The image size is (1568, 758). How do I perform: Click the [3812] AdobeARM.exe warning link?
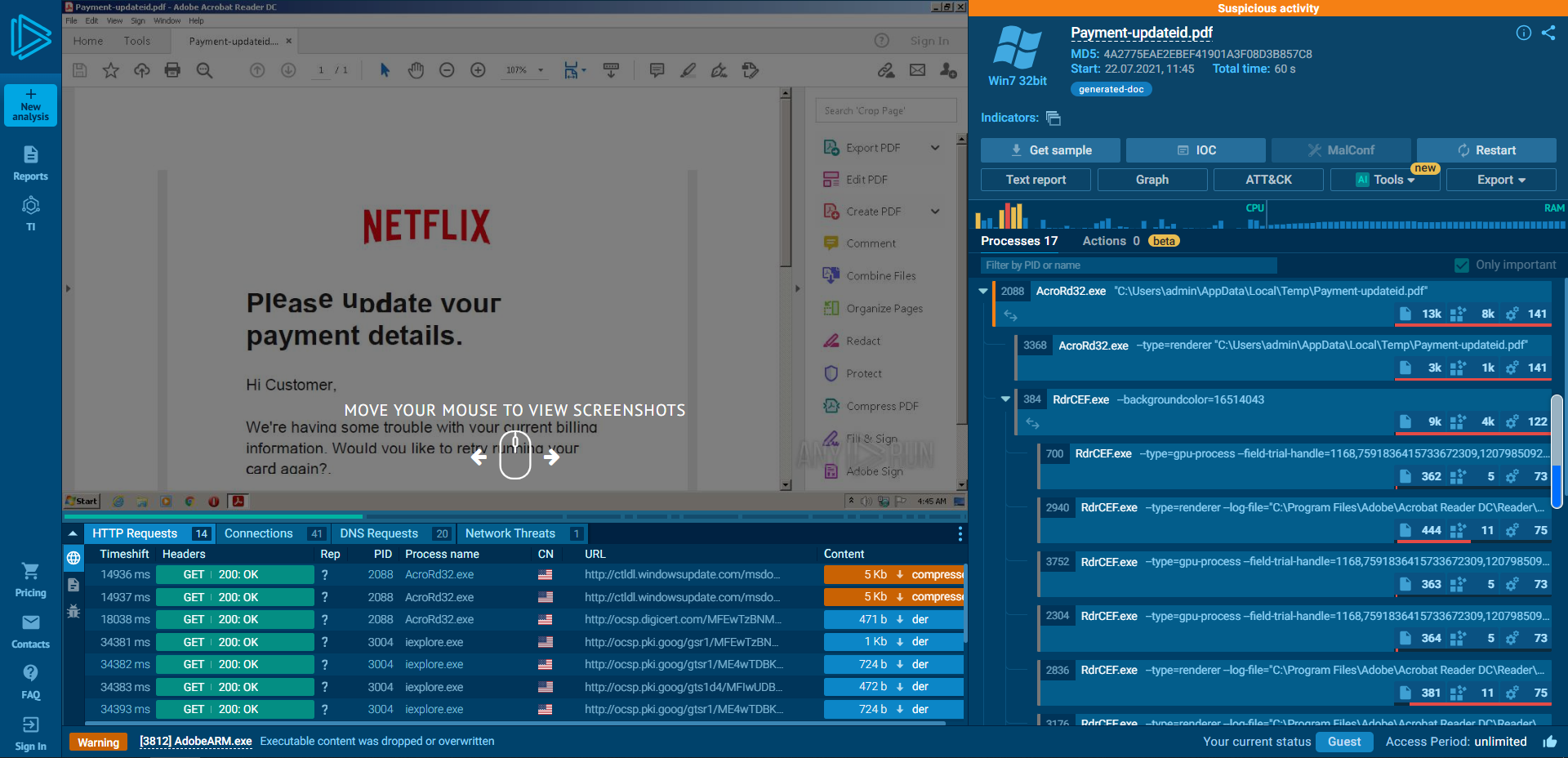coord(195,742)
